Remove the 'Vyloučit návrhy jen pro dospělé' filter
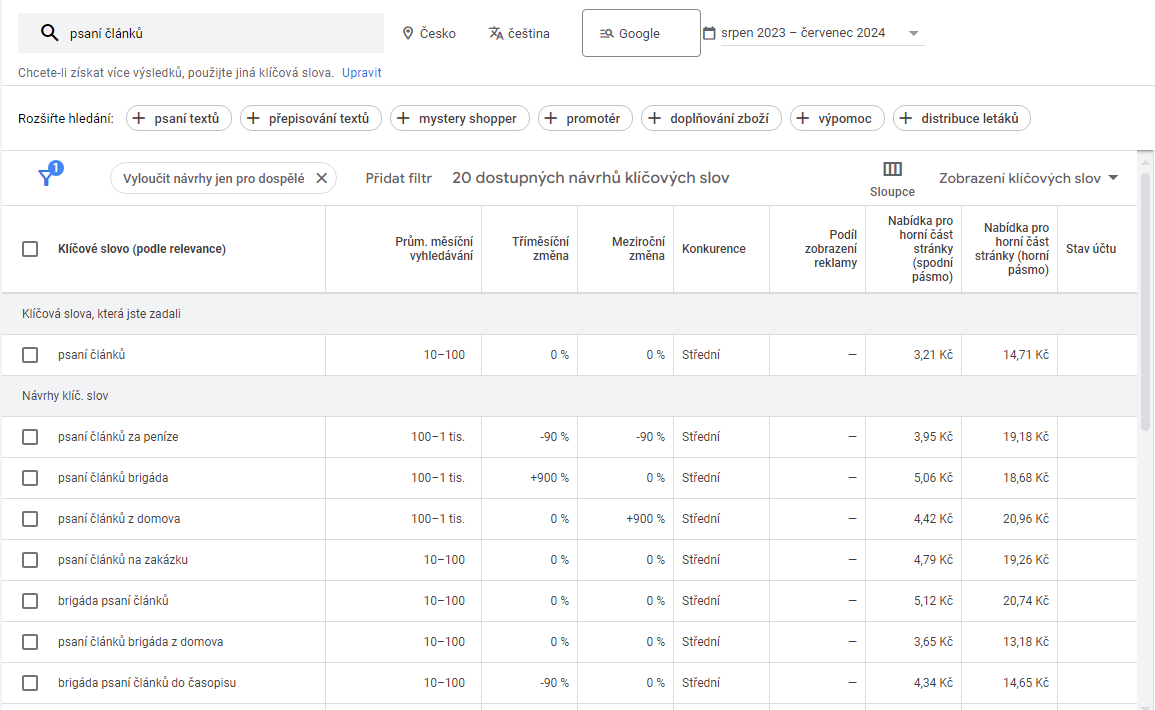The width and height of the screenshot is (1155, 710). pos(321,178)
